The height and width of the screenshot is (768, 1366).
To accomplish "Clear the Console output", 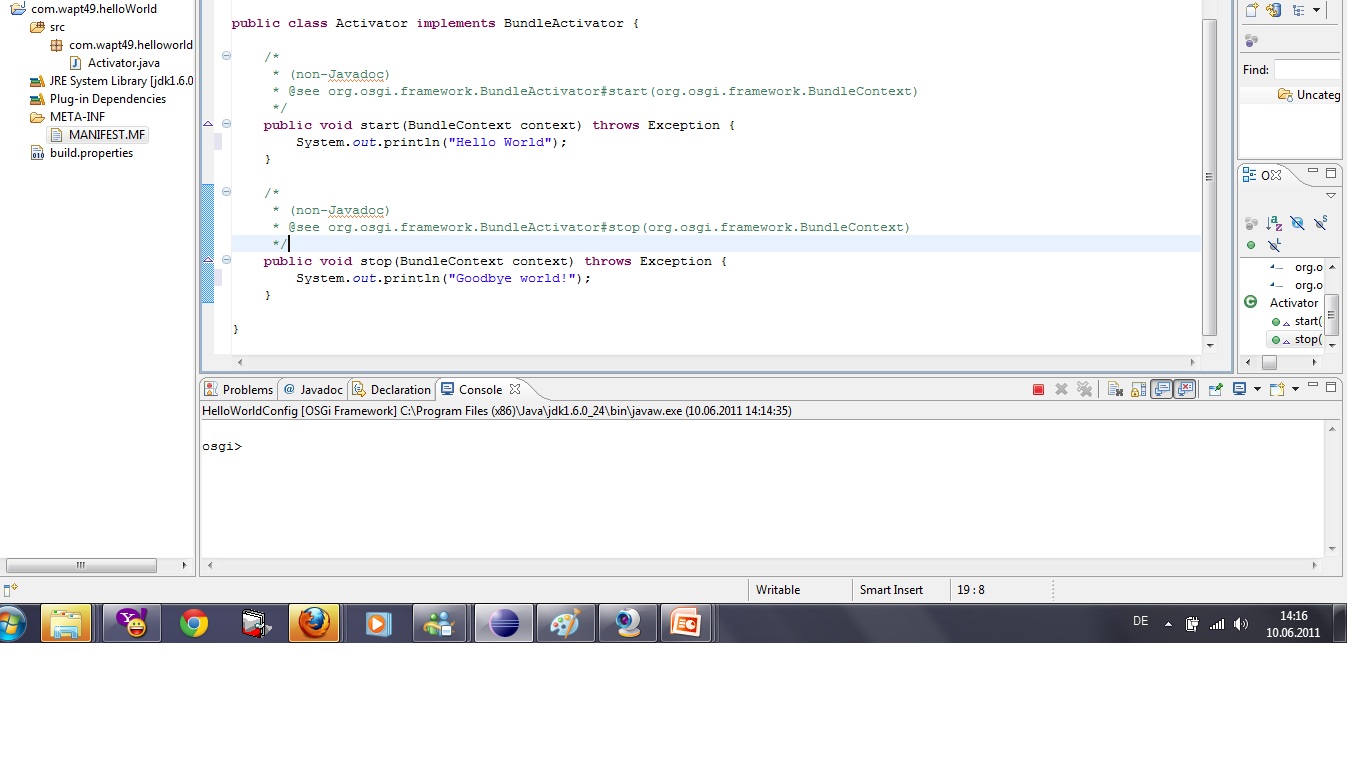I will click(x=1115, y=390).
